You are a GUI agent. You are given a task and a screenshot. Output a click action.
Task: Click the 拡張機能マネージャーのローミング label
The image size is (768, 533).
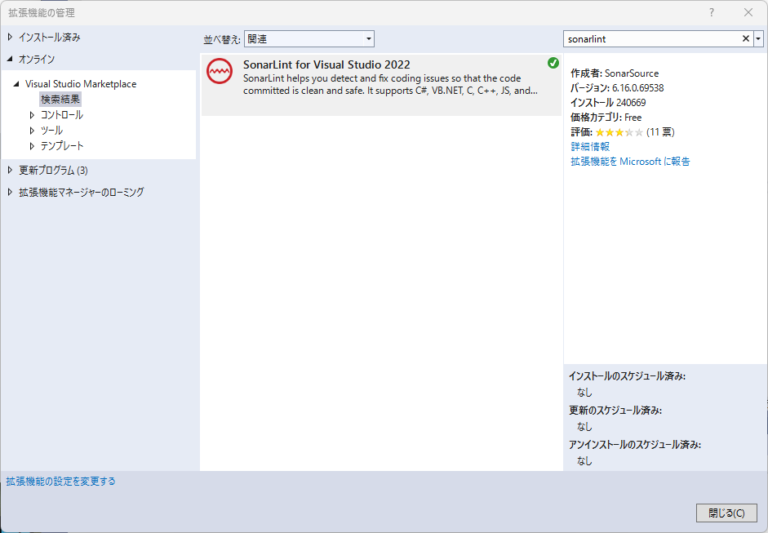pyautogui.click(x=81, y=192)
